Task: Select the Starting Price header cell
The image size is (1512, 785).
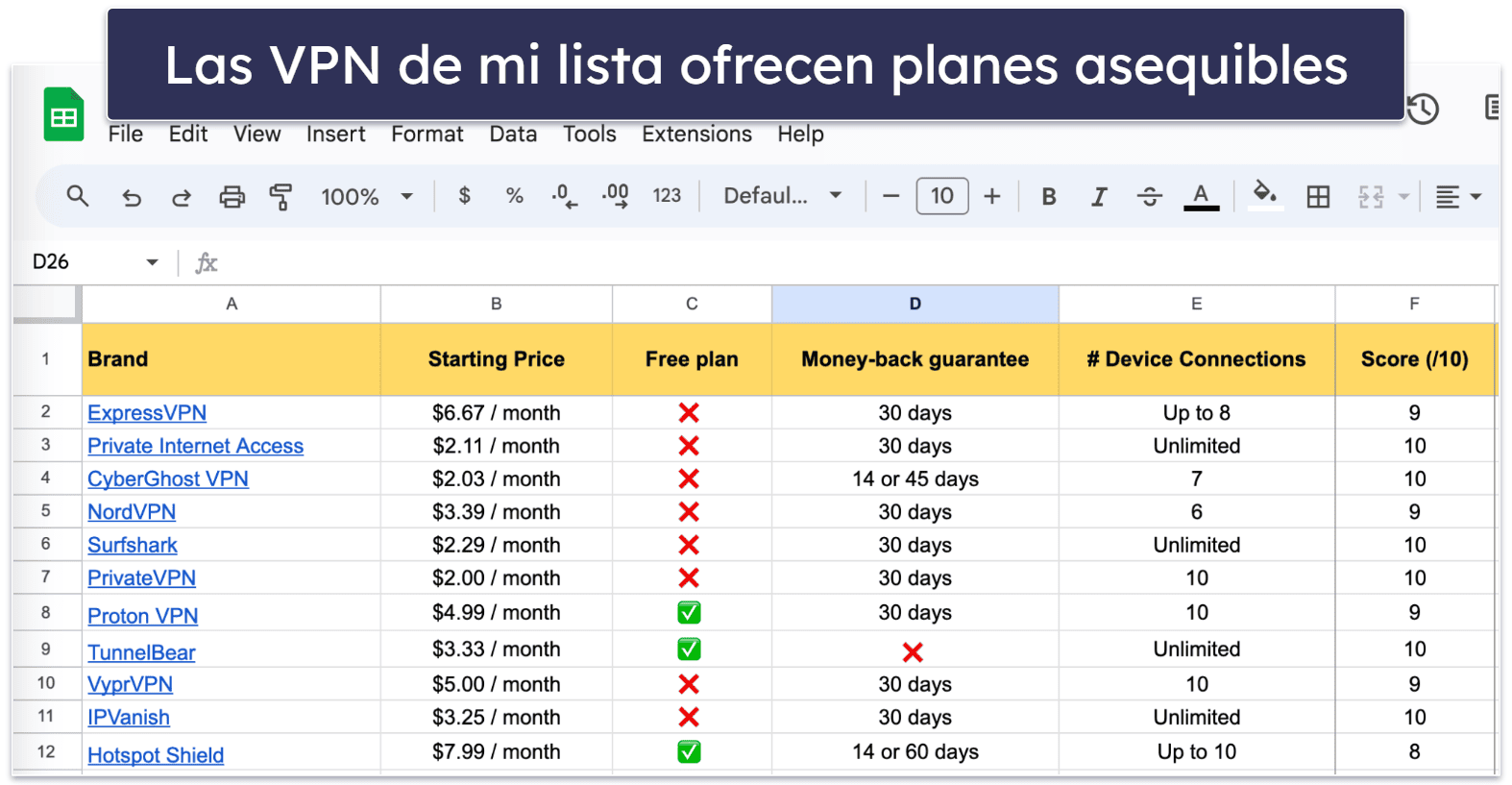Action: click(x=496, y=359)
